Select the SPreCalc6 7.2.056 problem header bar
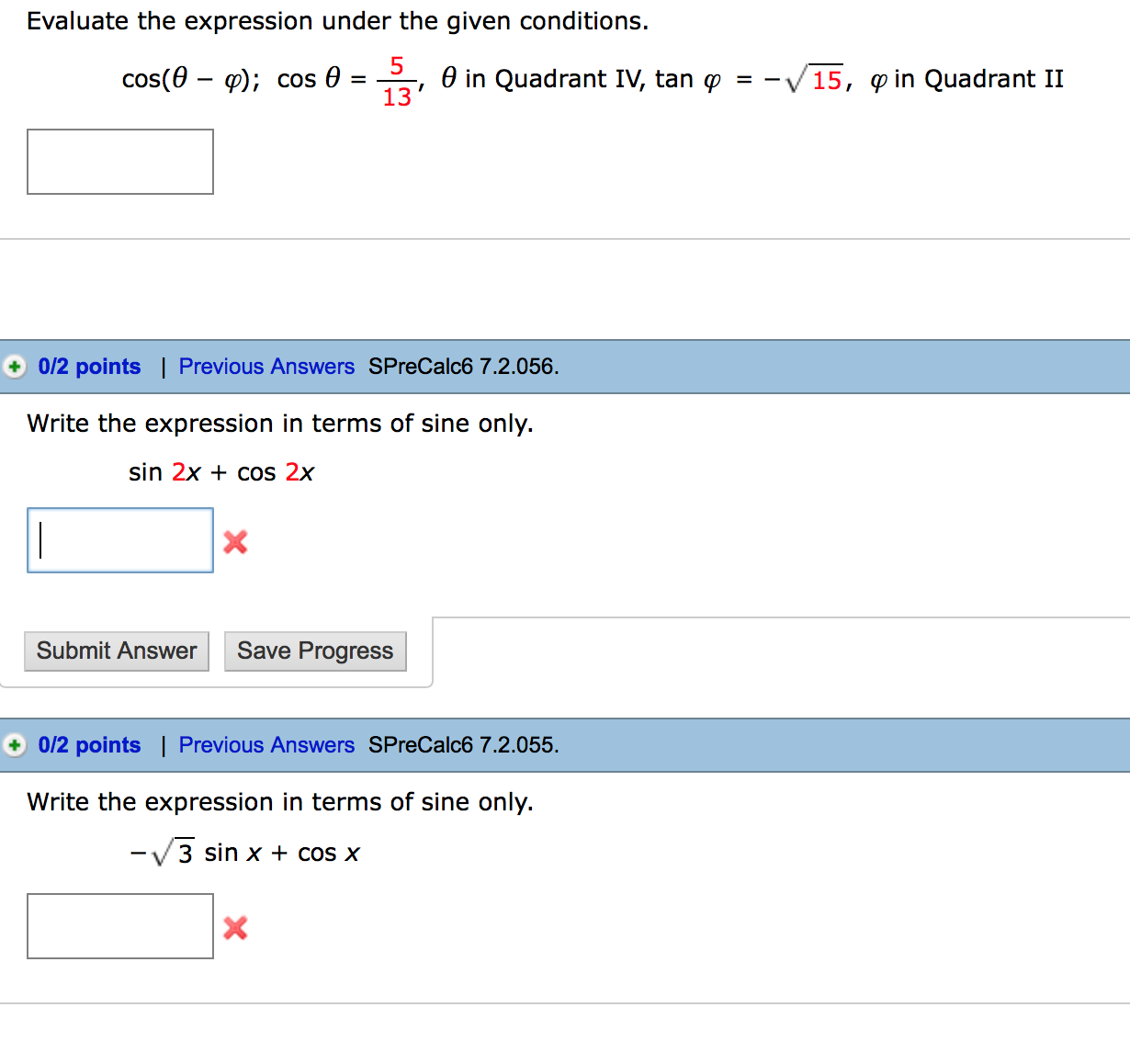Screen dimensions: 1130x1064 click(565, 367)
